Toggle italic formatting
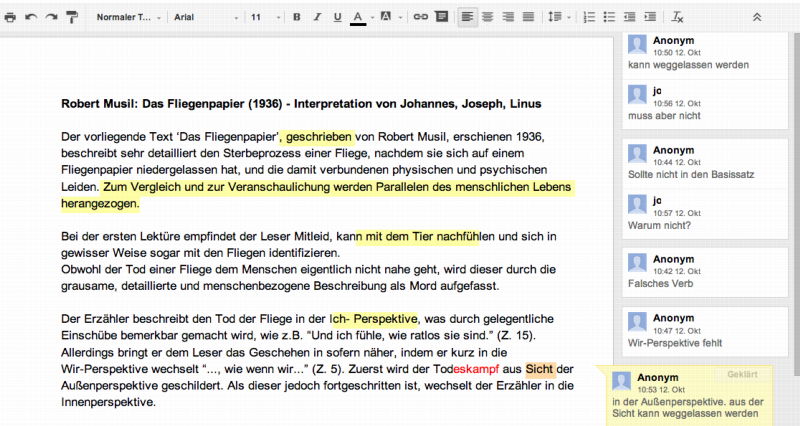 point(315,17)
